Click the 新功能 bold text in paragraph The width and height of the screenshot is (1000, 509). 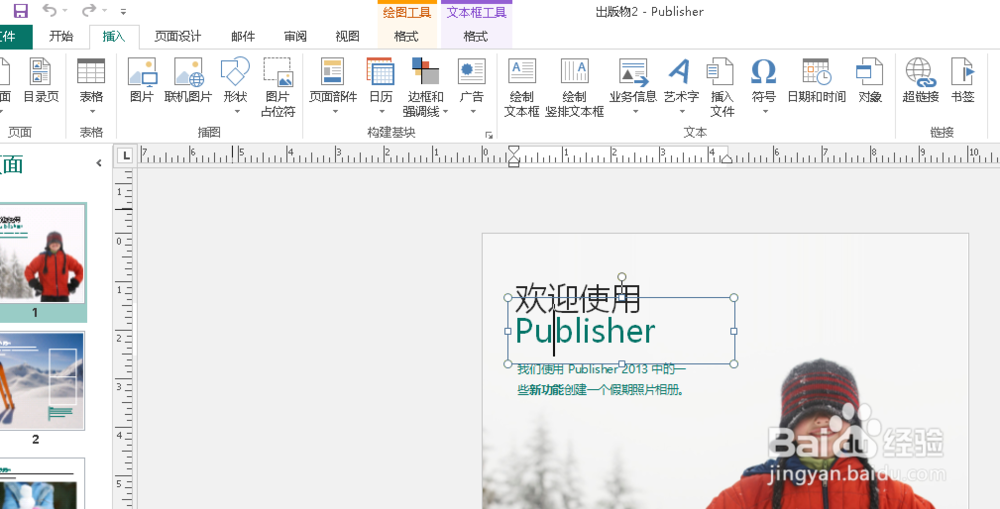pyautogui.click(x=546, y=390)
